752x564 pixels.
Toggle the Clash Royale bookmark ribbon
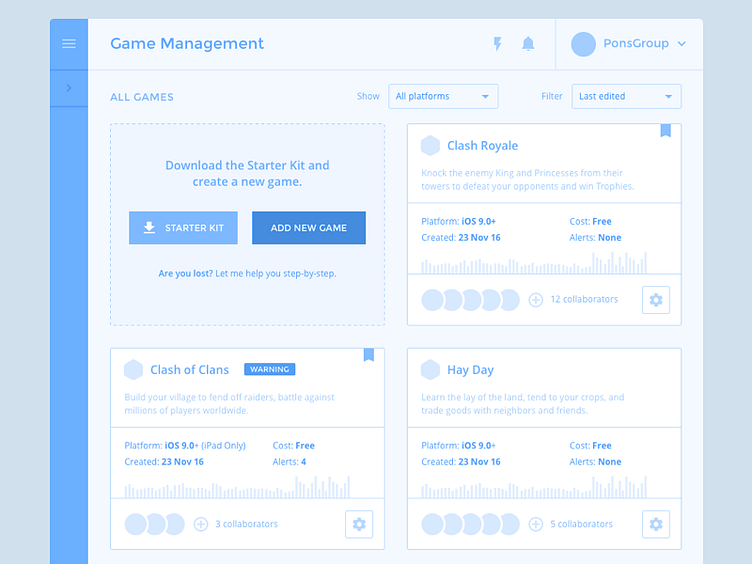point(666,130)
